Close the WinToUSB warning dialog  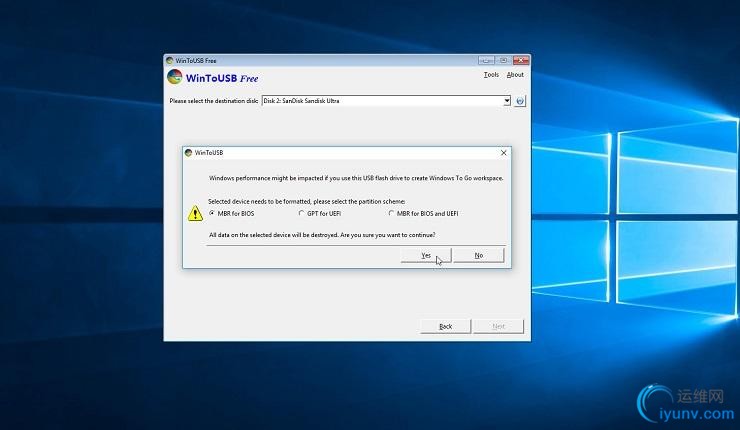tap(504, 153)
